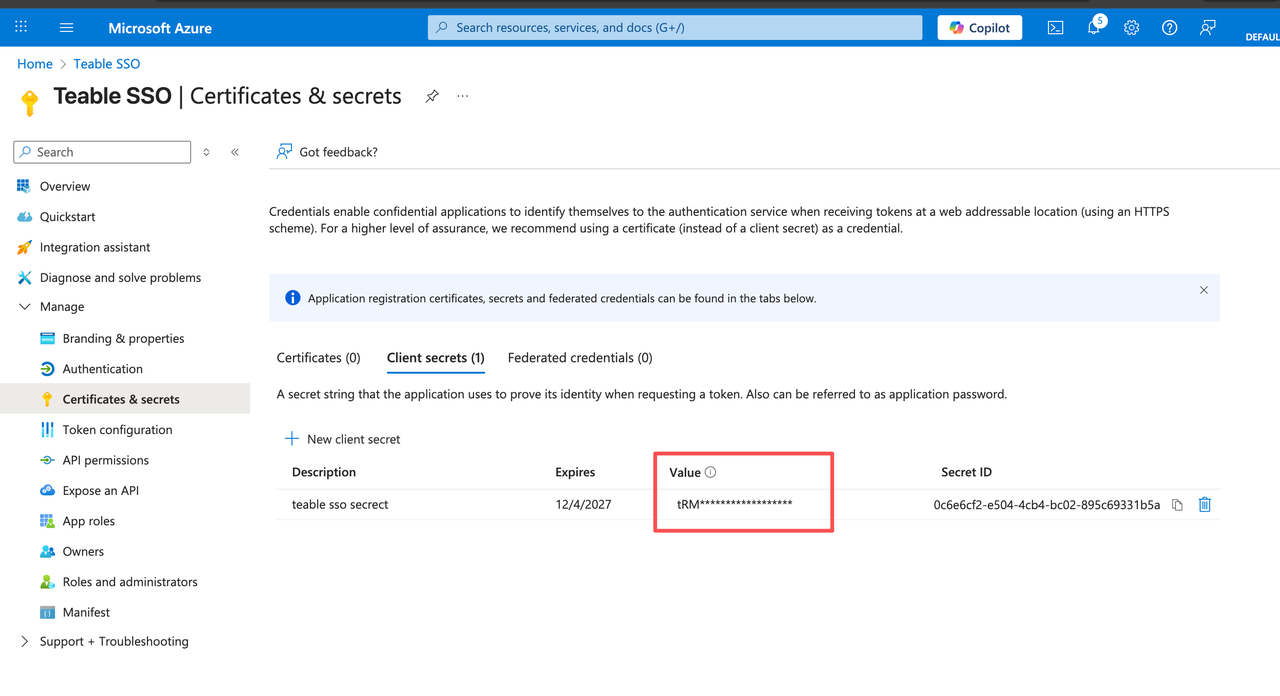Image resolution: width=1280 pixels, height=696 pixels.
Task: Open the notifications bell
Action: [1094, 28]
